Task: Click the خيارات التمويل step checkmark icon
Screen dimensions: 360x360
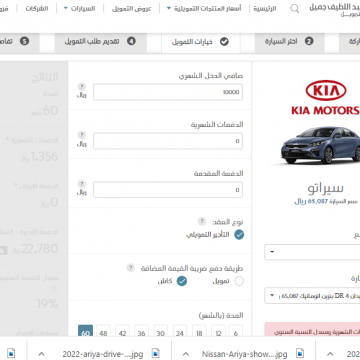Action: 224,42
